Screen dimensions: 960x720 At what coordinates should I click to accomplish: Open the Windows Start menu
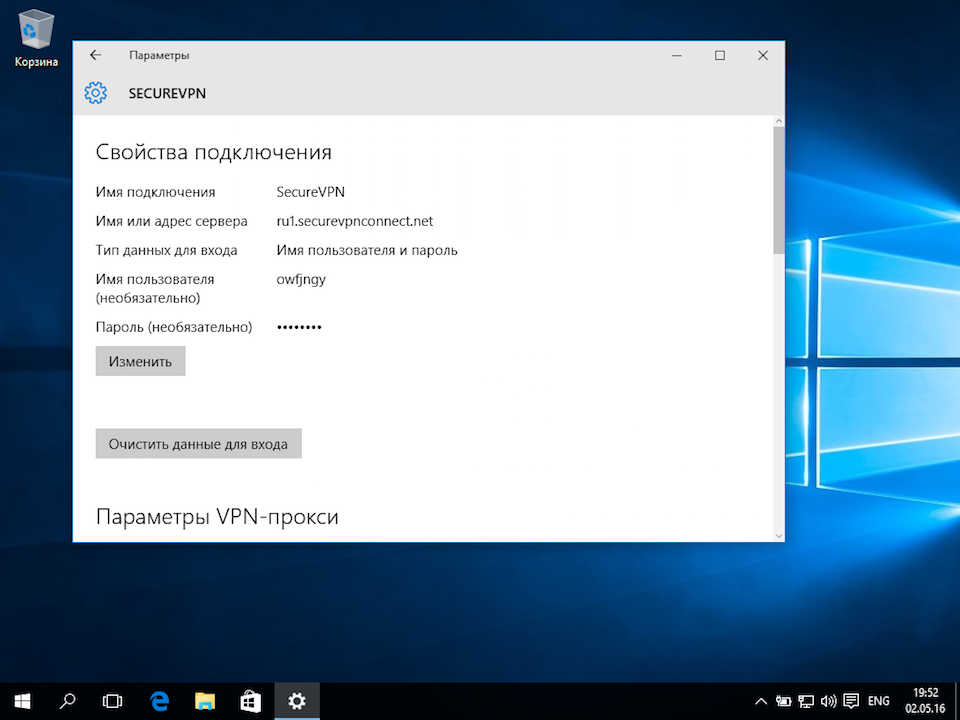tap(21, 701)
